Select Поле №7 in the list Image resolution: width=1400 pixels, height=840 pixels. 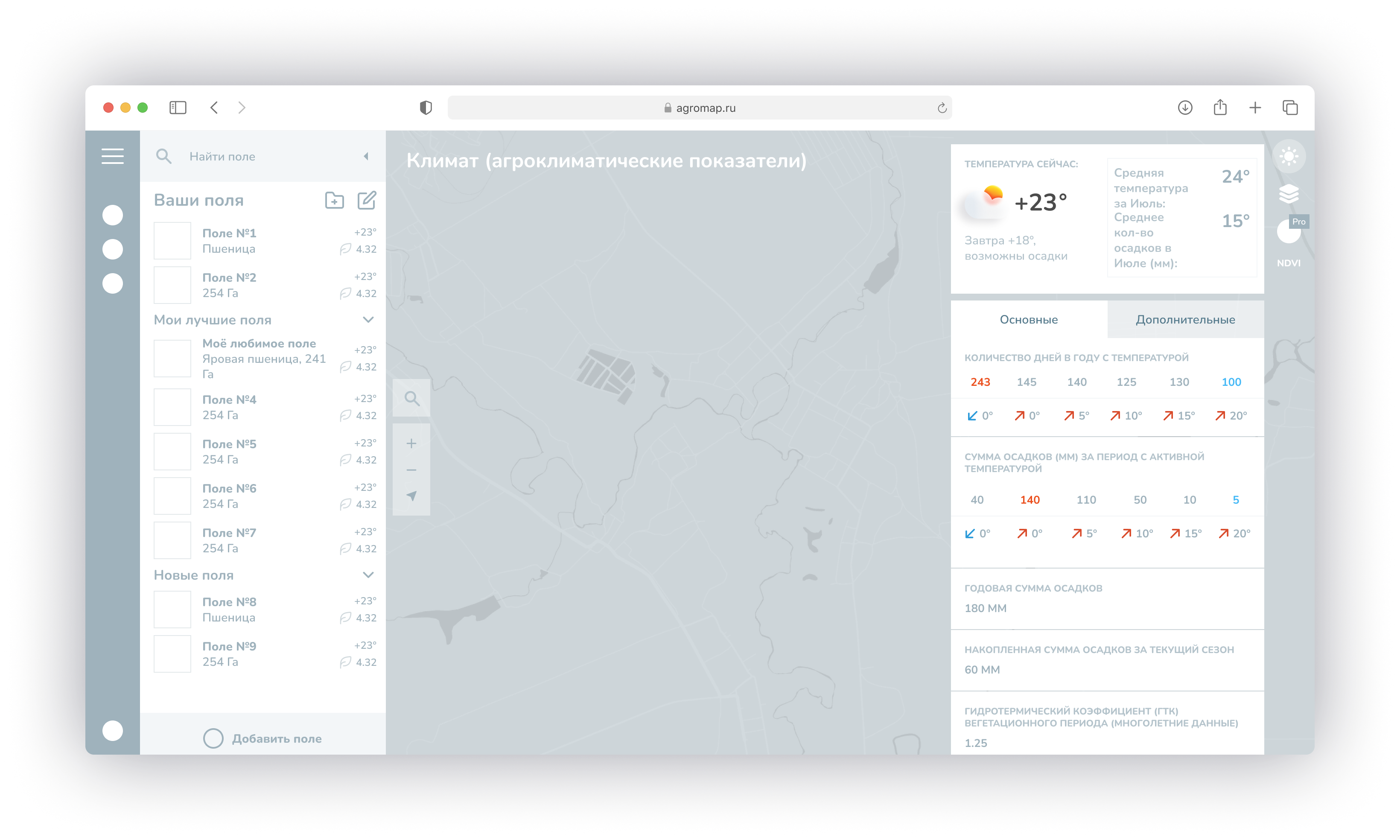point(265,540)
